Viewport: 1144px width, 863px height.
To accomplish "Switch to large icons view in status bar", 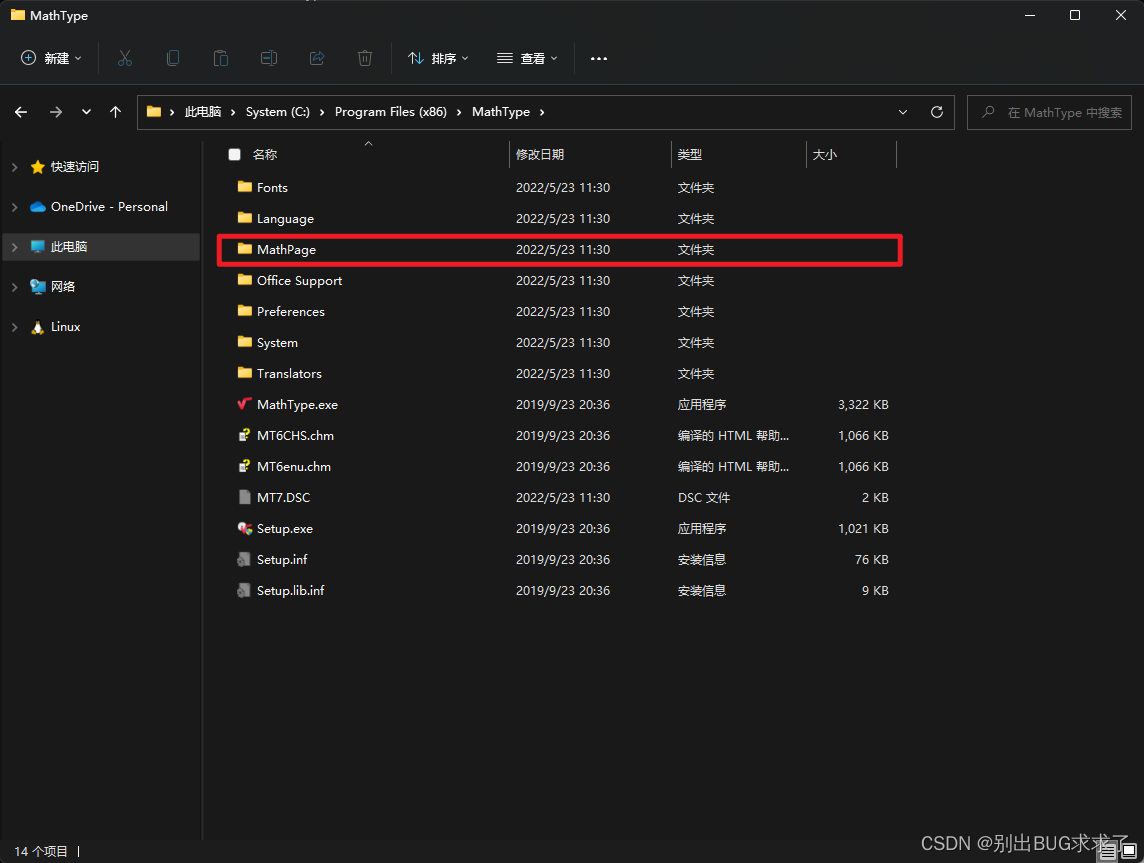I will tap(1129, 851).
